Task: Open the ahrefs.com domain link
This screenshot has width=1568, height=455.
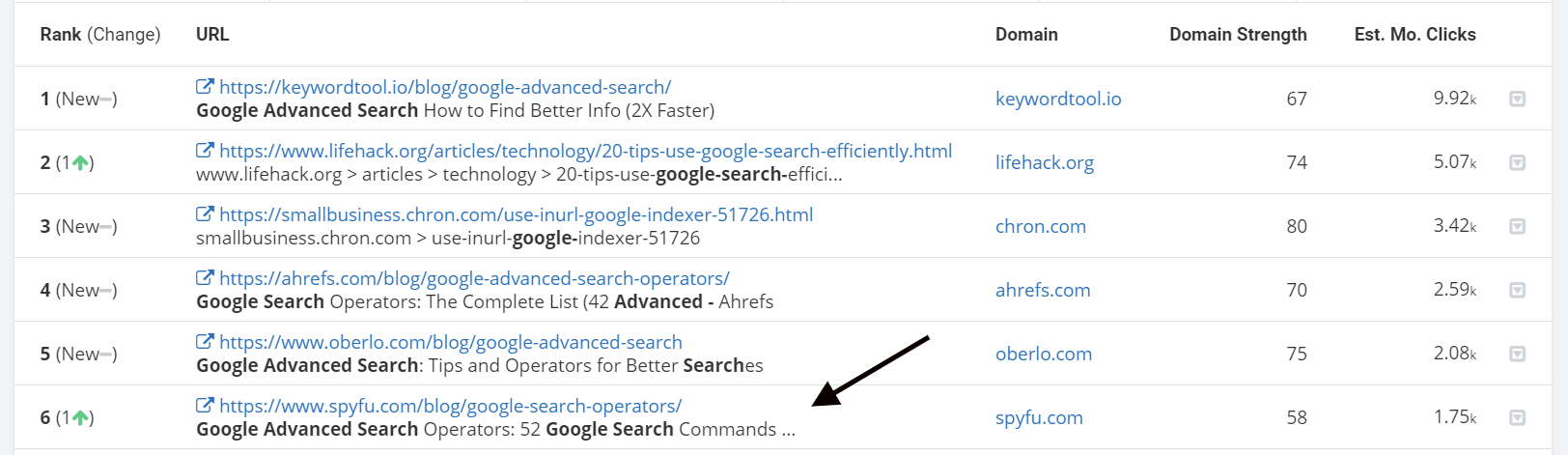Action: [x=1043, y=290]
